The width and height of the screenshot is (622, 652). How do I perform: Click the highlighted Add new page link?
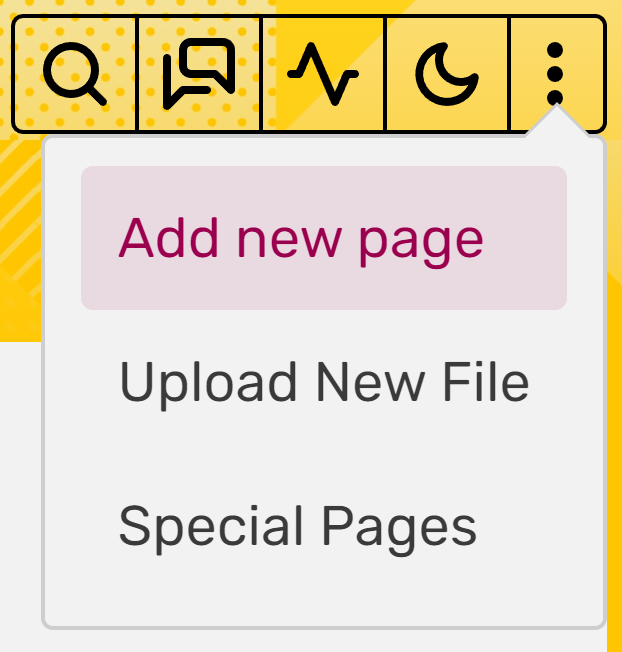[x=301, y=240]
